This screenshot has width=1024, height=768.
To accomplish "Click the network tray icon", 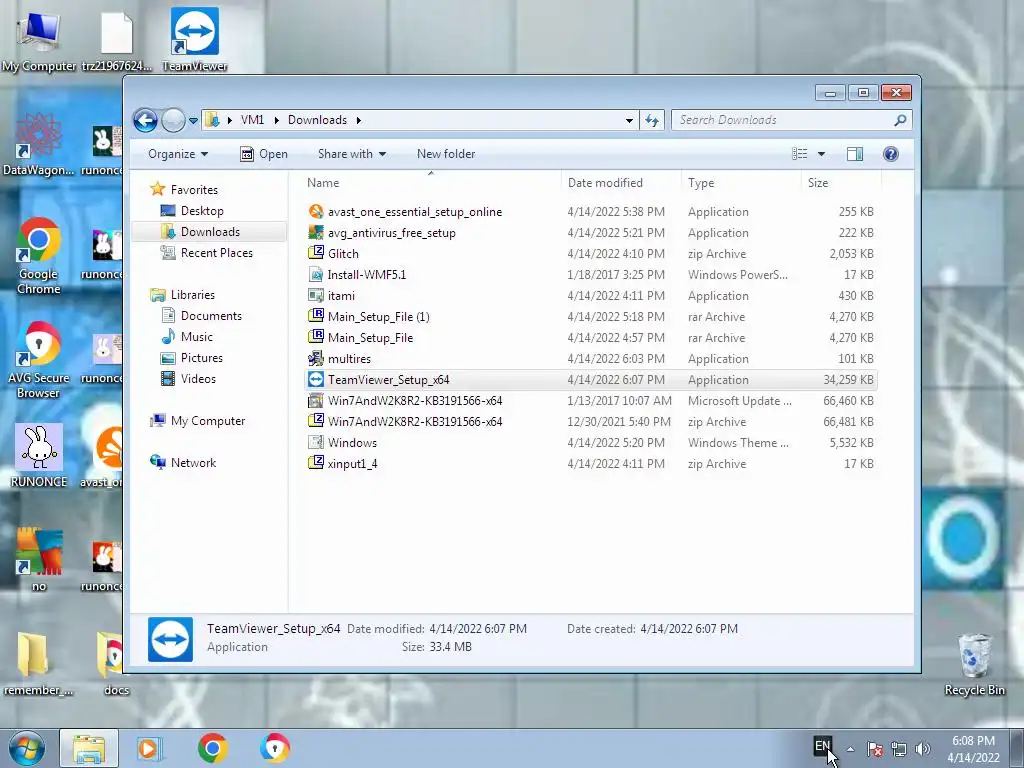I will click(899, 749).
